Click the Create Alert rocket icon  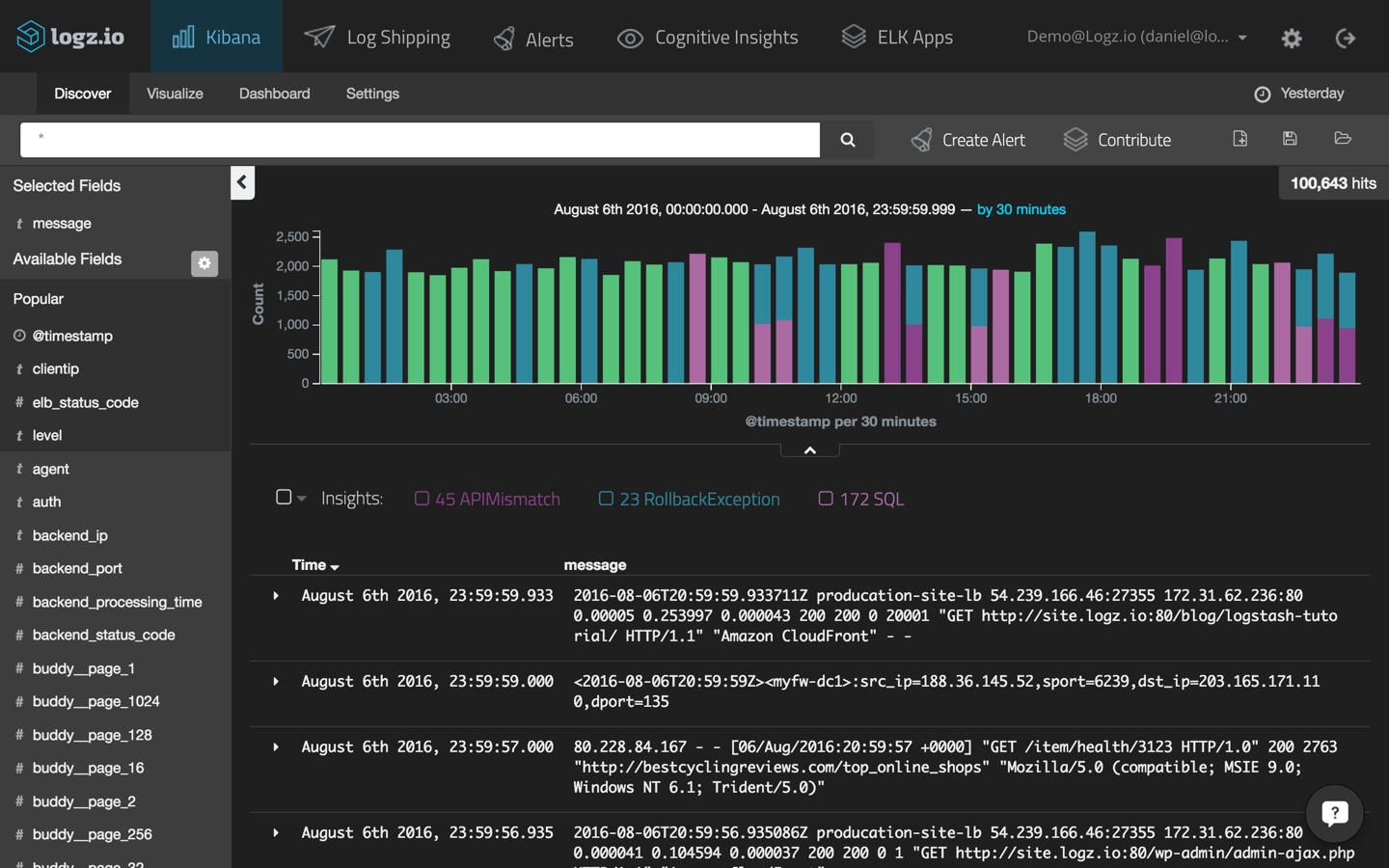point(921,140)
